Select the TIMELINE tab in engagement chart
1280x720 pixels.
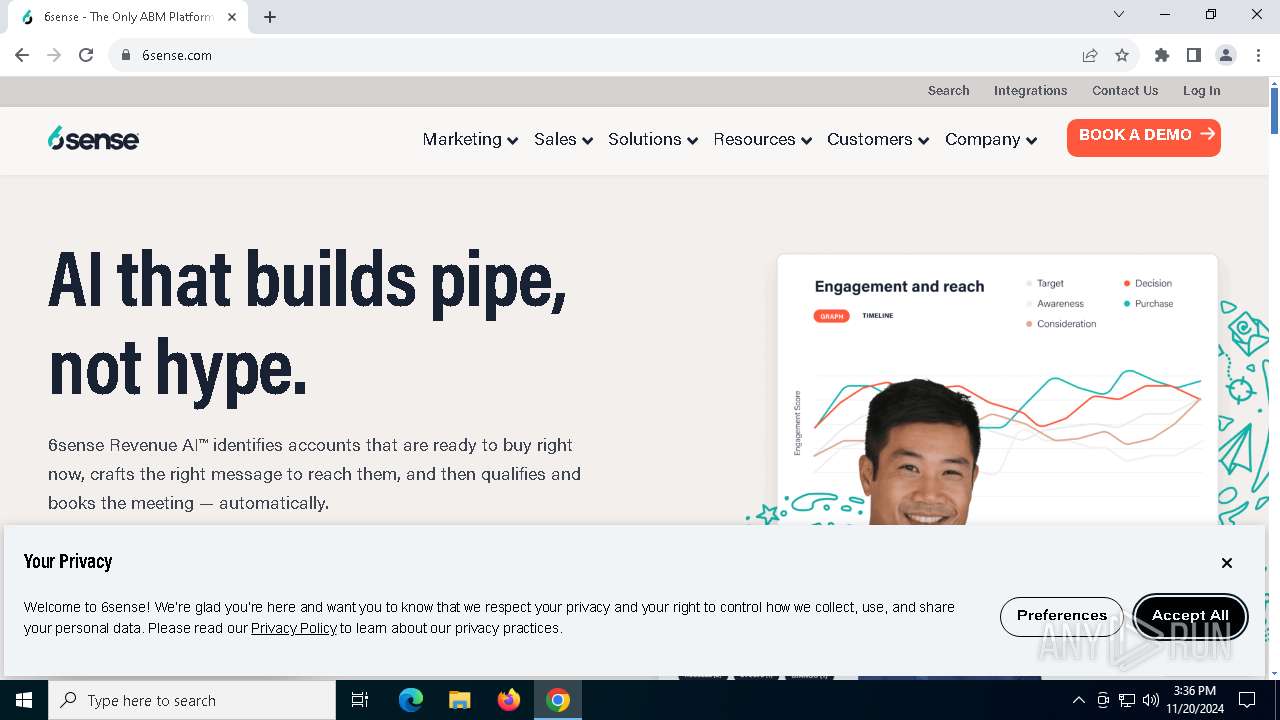coord(878,316)
